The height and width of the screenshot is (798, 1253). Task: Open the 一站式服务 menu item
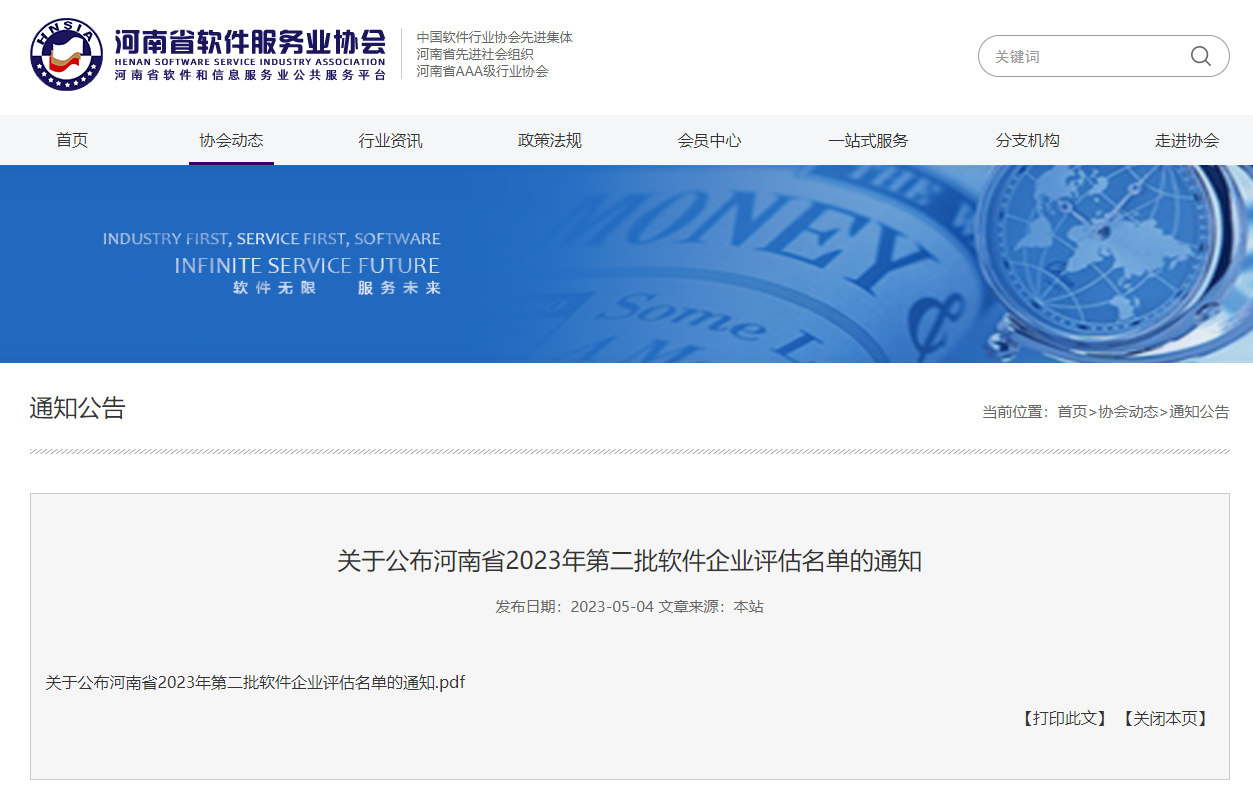(866, 140)
